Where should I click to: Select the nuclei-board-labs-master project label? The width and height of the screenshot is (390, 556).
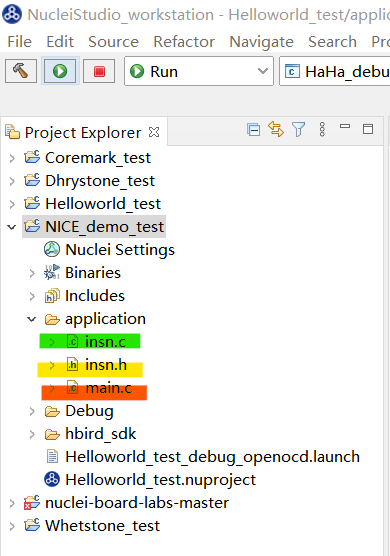click(137, 503)
